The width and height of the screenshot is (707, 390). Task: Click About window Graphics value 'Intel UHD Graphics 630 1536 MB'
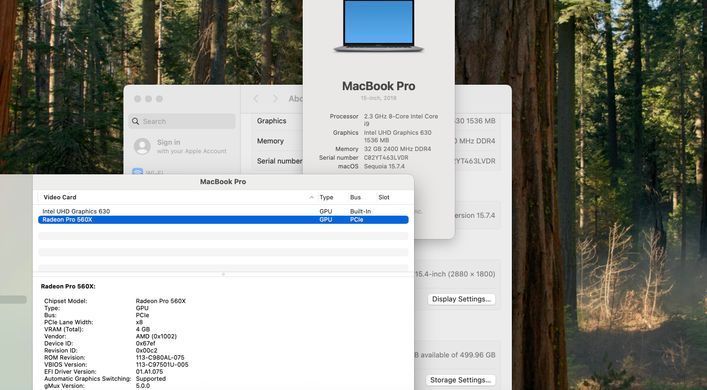point(397,136)
